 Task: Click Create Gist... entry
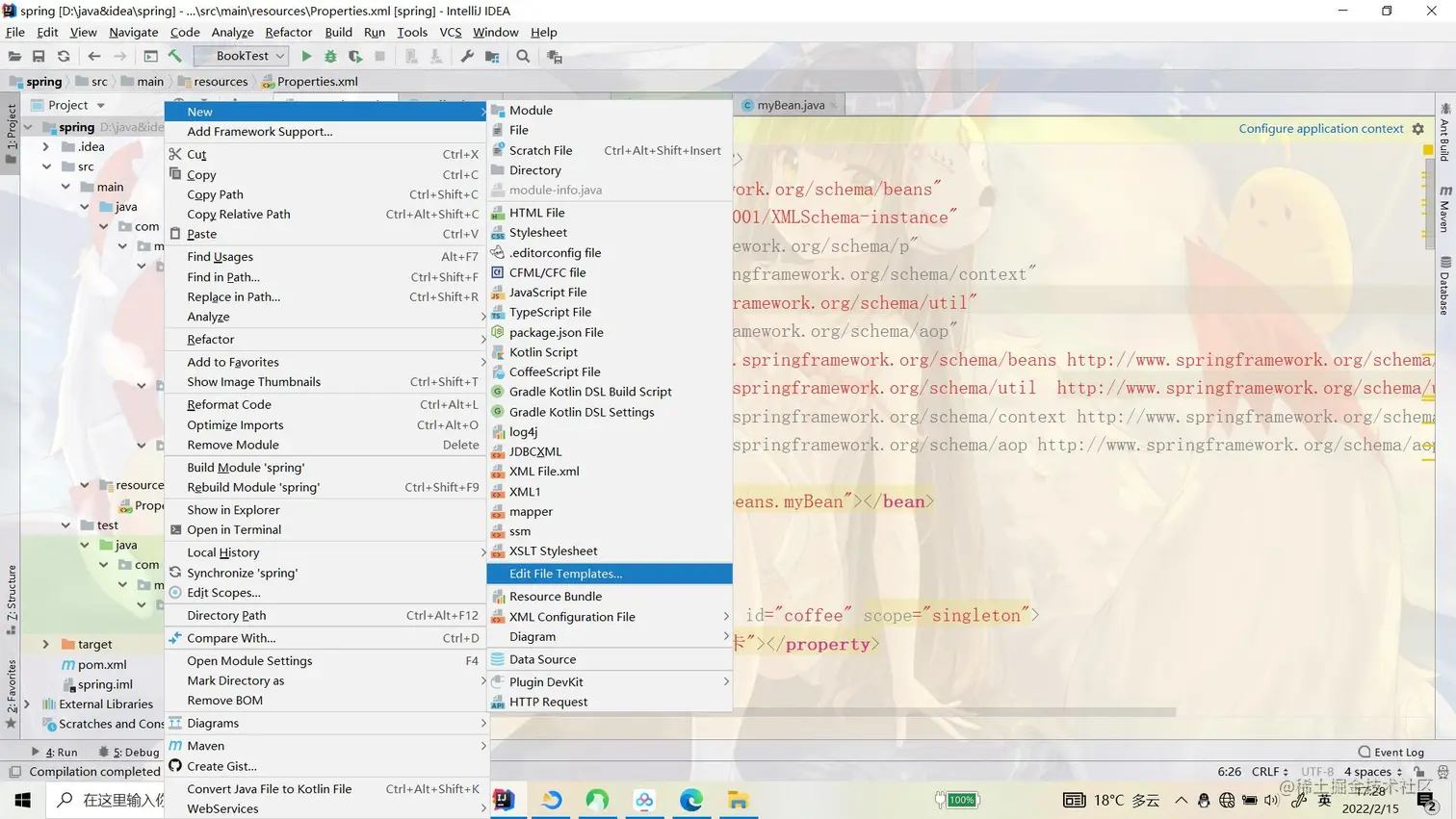pos(326,767)
